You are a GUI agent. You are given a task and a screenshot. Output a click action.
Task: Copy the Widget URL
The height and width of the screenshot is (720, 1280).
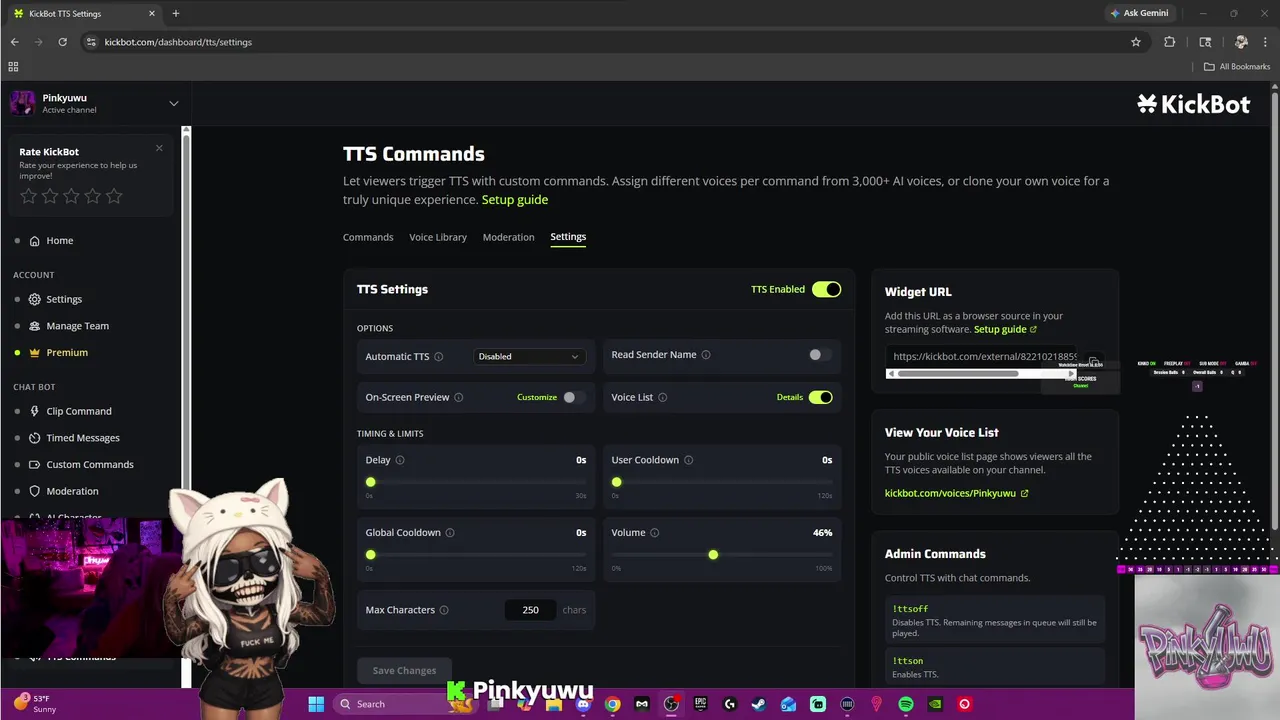1094,362
